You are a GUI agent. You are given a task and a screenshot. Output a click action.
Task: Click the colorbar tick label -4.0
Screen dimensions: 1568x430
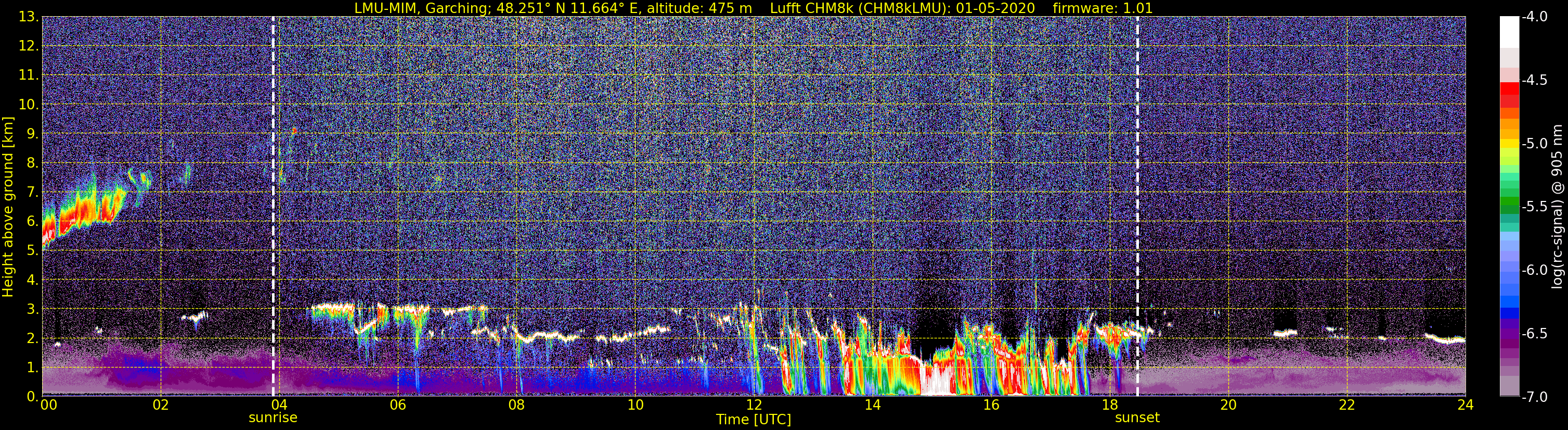(1535, 17)
